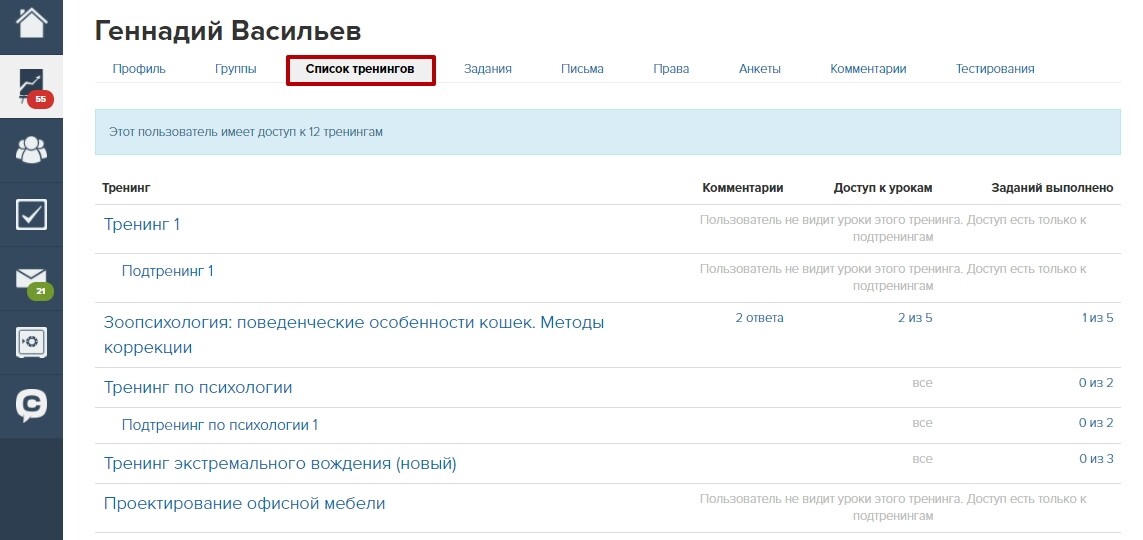
Task: Open the tasks checkmark icon in sidebar
Action: (31, 215)
